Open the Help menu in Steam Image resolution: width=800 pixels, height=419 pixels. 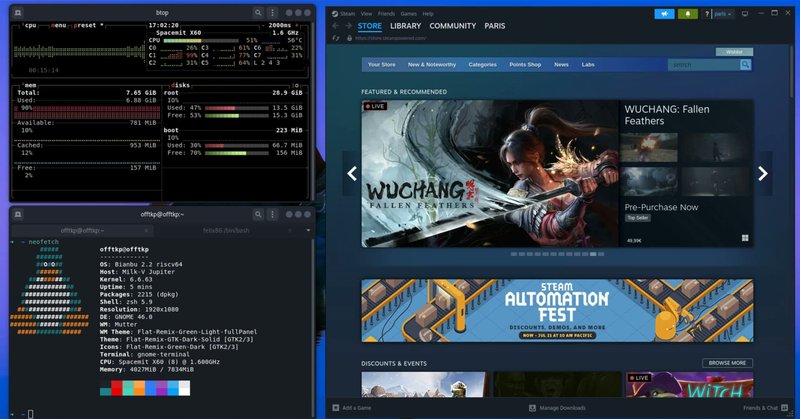[428, 14]
